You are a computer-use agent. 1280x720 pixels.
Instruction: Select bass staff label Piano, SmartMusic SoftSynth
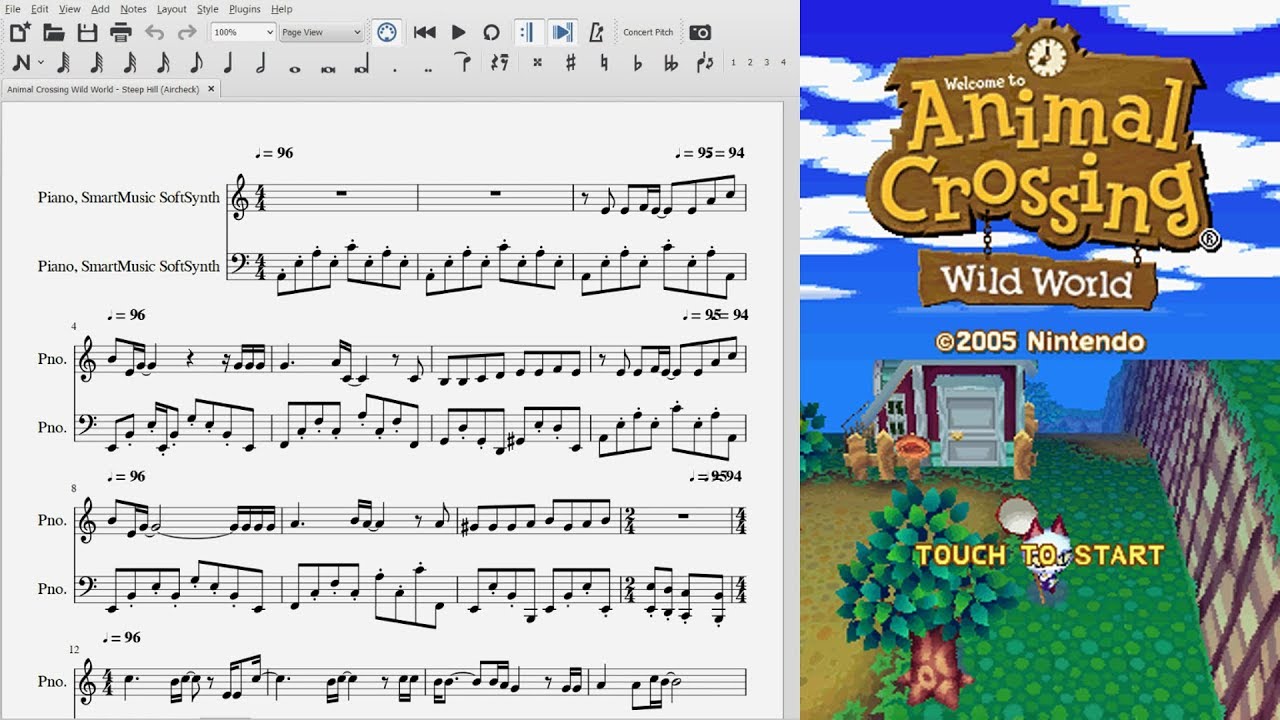[x=129, y=266]
